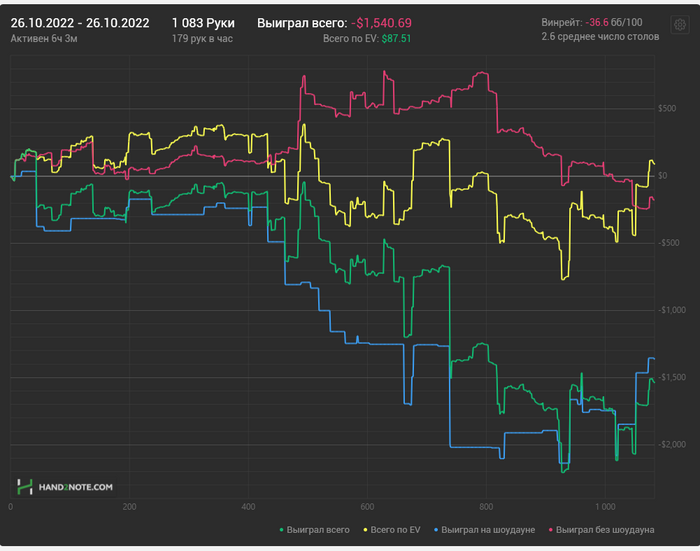Image resolution: width=700 pixels, height=551 pixels.
Task: Toggle the 'Всего по EV' yellow legend entry
Action: (x=392, y=530)
